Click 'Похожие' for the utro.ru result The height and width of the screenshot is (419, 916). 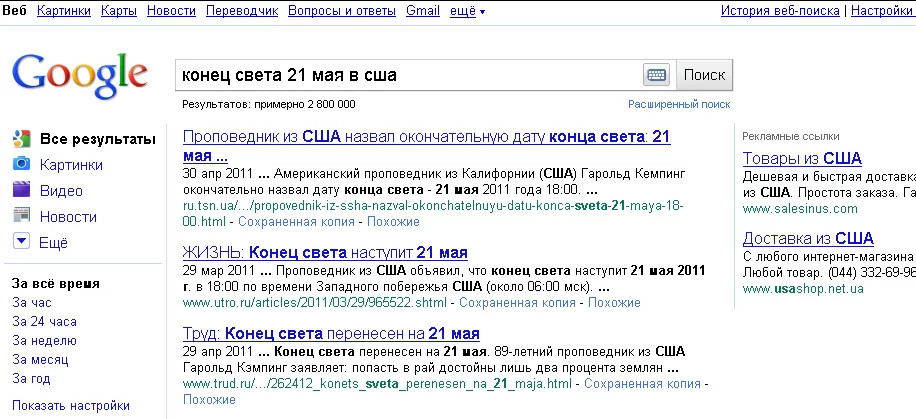click(x=614, y=303)
